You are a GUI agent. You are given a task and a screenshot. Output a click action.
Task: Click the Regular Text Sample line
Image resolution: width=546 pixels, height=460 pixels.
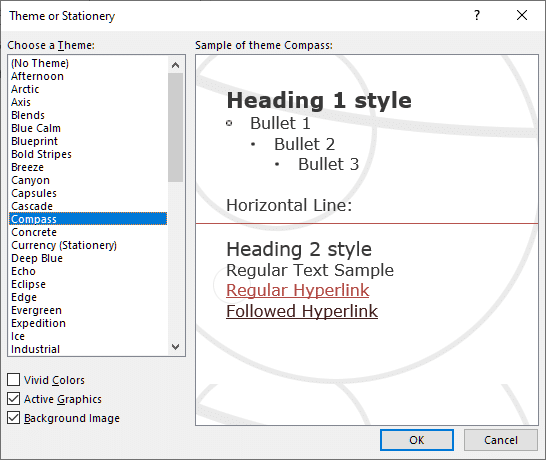310,270
